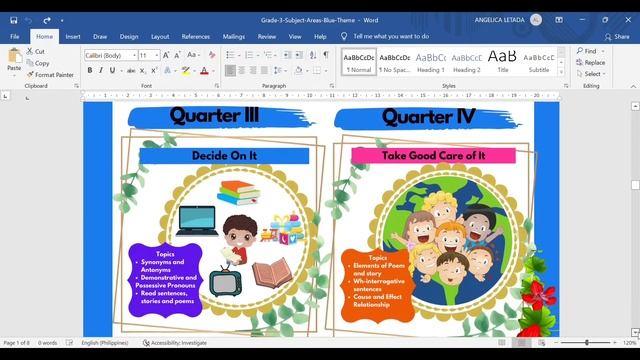Apply red font color

(204, 71)
